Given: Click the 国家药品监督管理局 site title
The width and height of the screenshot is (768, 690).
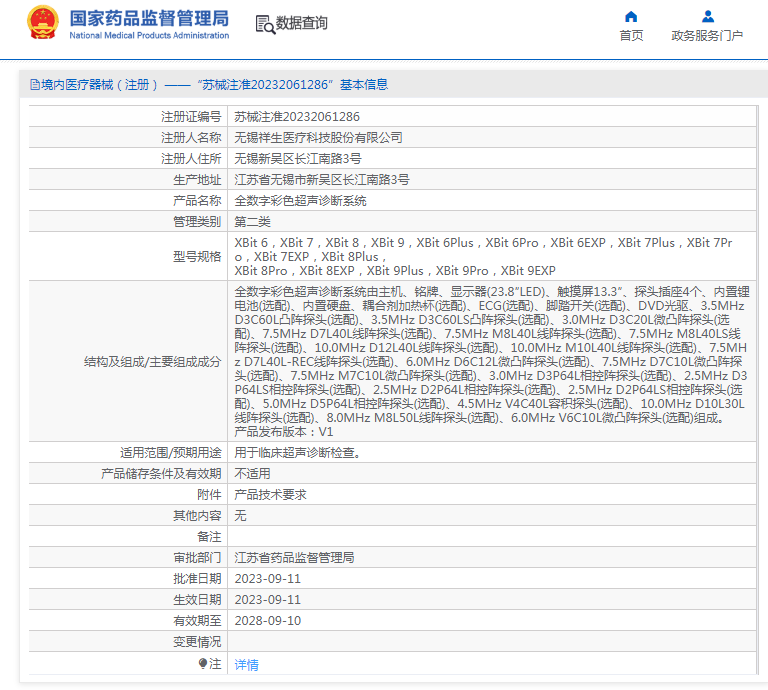Looking at the screenshot, I should click(148, 18).
